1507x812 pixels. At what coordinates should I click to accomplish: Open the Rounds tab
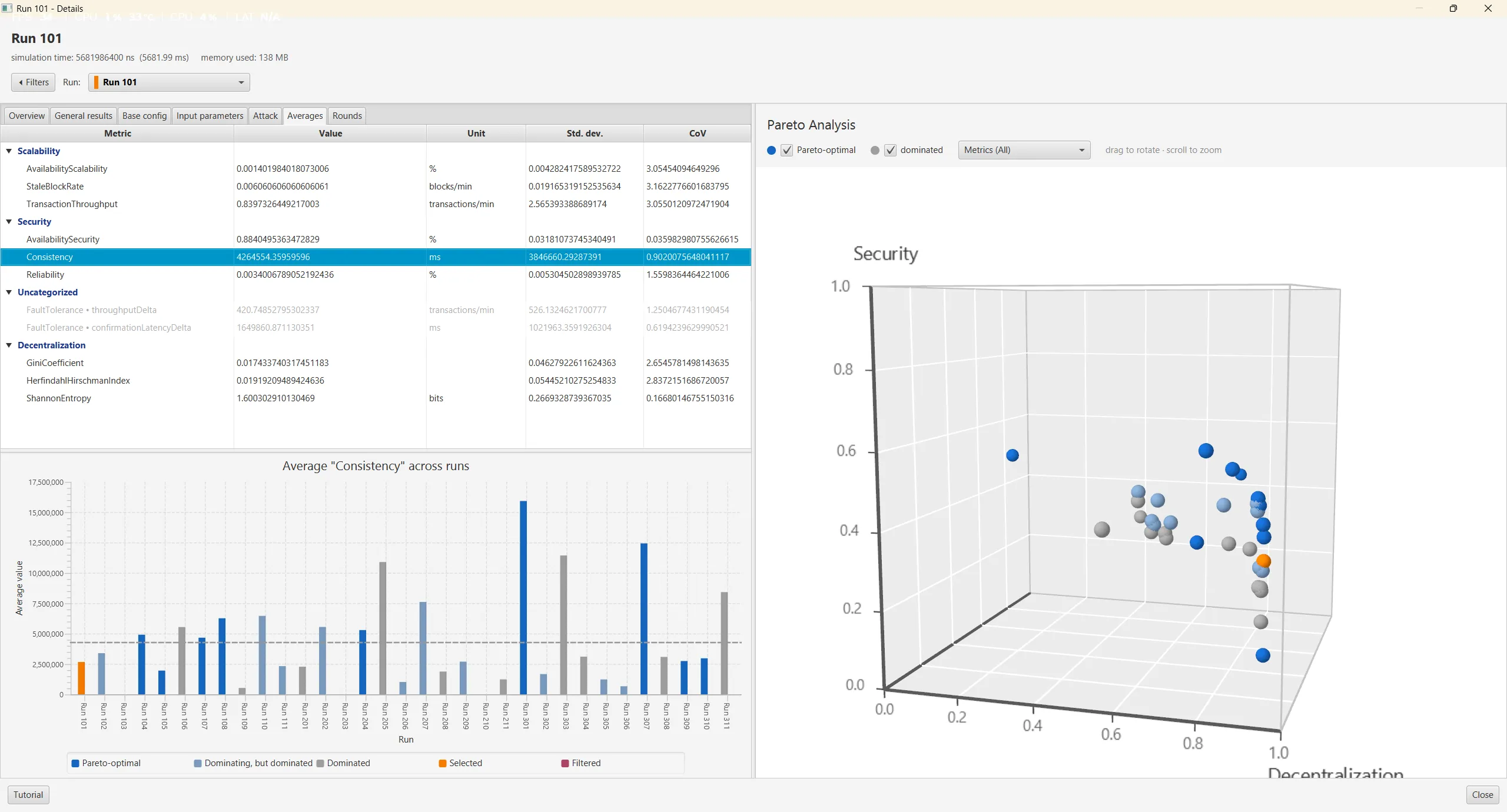[347, 116]
